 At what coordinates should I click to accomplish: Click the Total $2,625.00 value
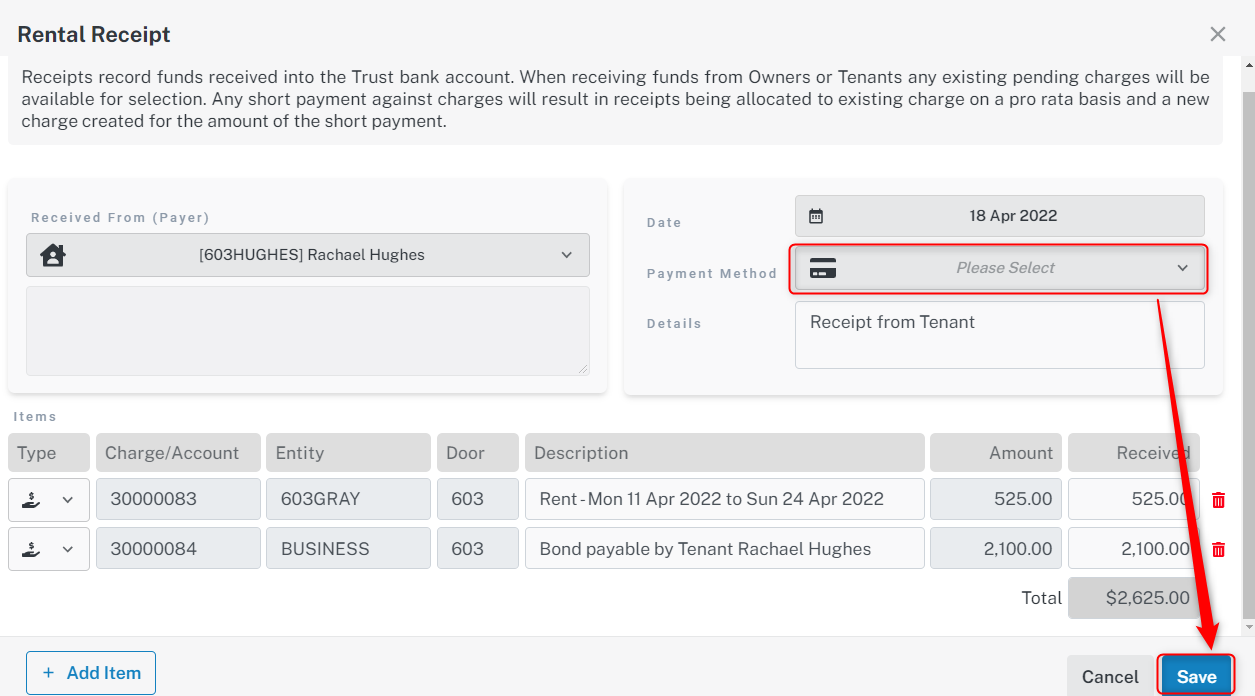pos(1134,598)
